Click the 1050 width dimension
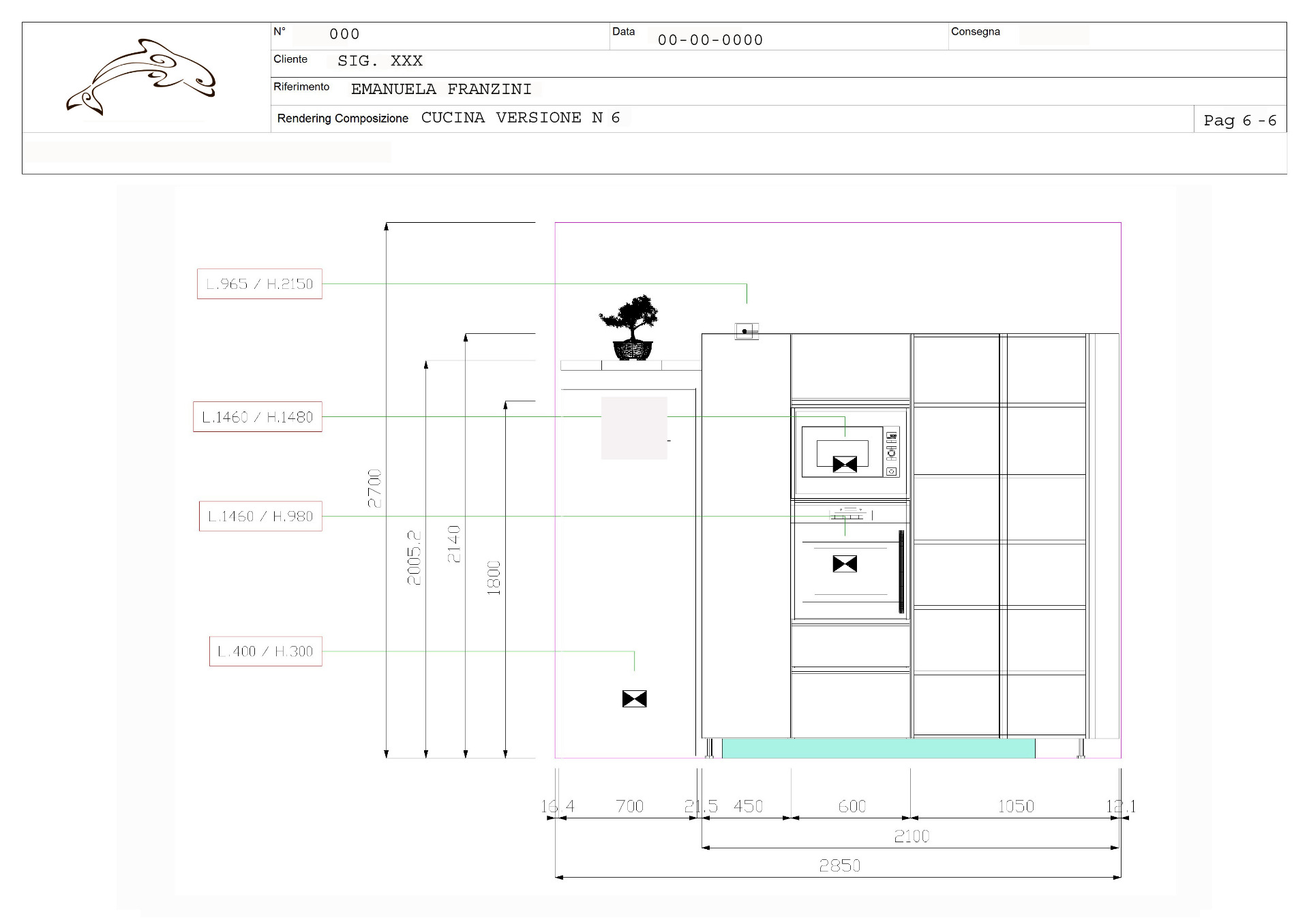 (1016, 807)
